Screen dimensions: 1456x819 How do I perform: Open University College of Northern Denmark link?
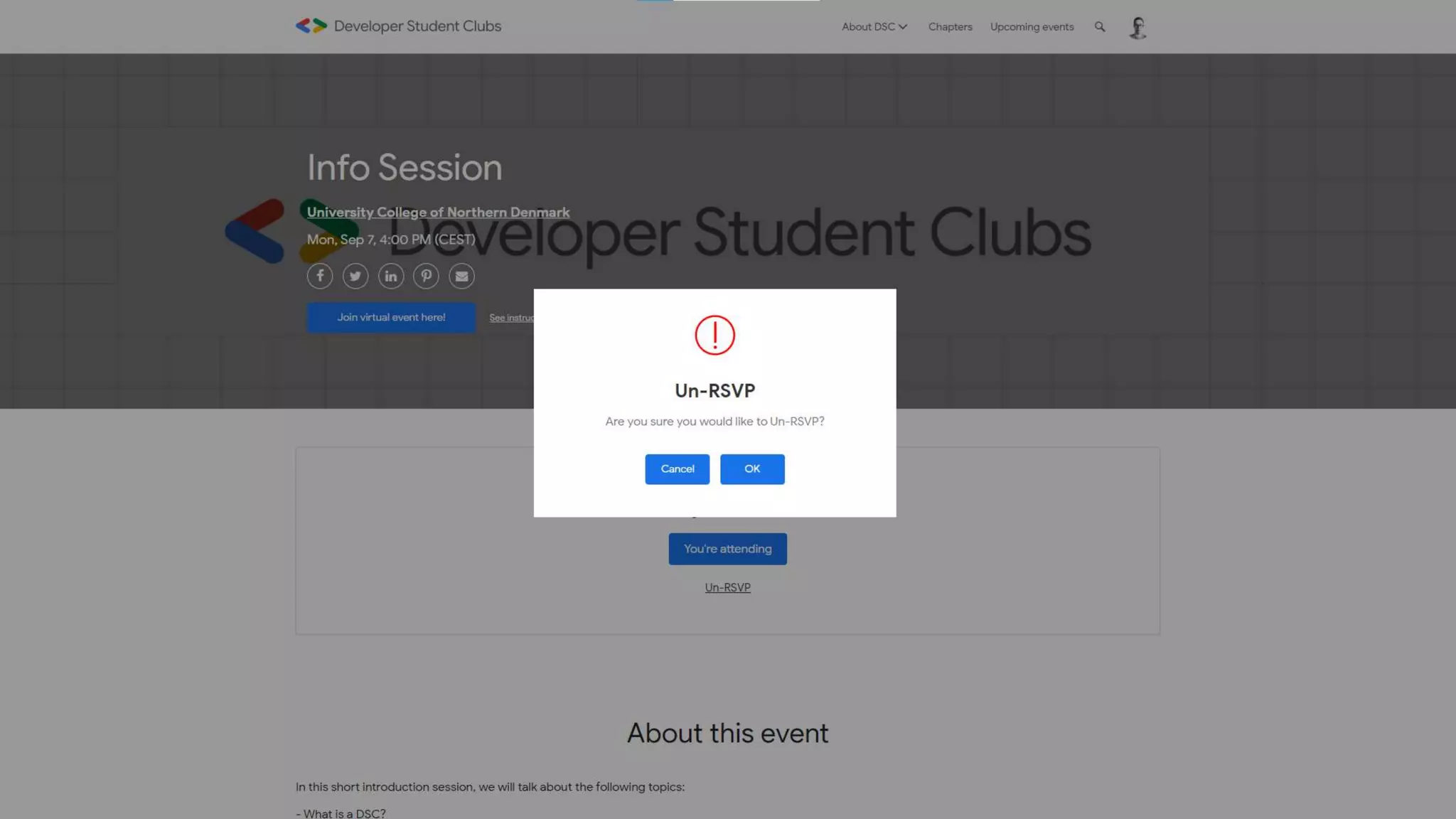pyautogui.click(x=438, y=213)
